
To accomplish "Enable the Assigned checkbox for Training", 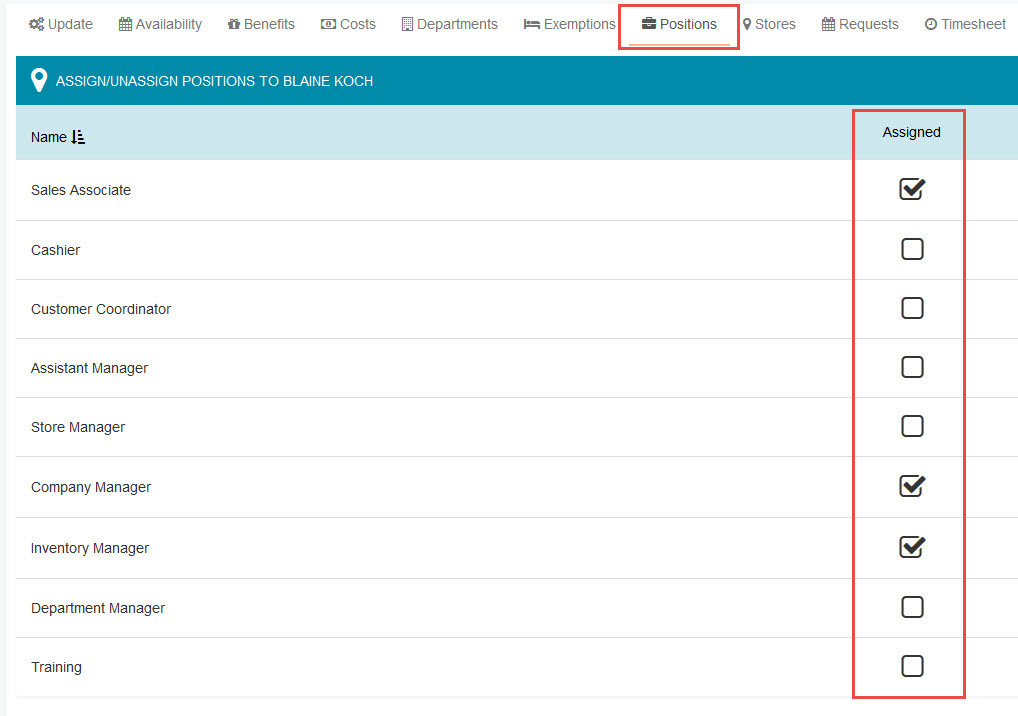I will (x=911, y=666).
